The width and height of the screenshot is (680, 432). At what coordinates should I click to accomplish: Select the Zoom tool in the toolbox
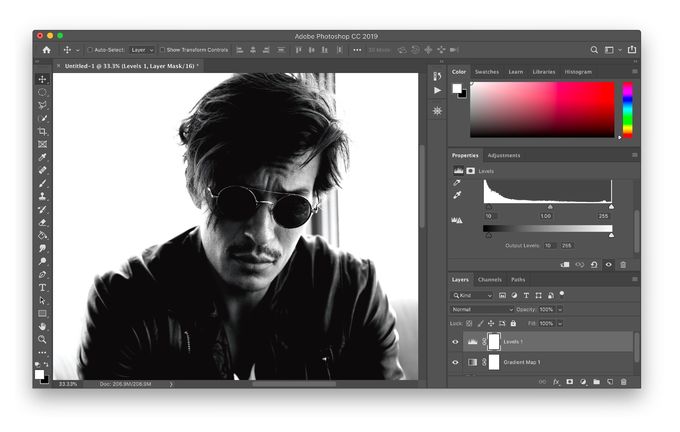point(42,339)
